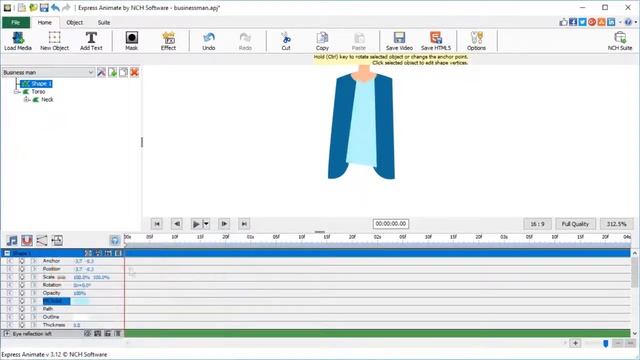Open the zoom percentage selector
Image resolution: width=640 pixels, height=360 pixels.
click(616, 224)
